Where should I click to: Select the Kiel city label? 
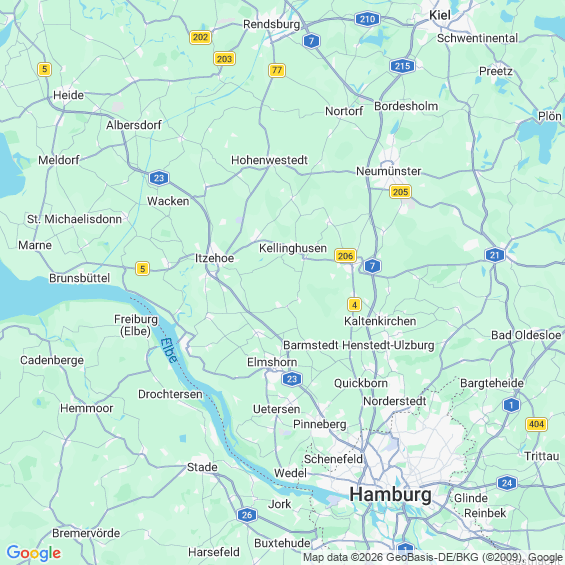(440, 15)
